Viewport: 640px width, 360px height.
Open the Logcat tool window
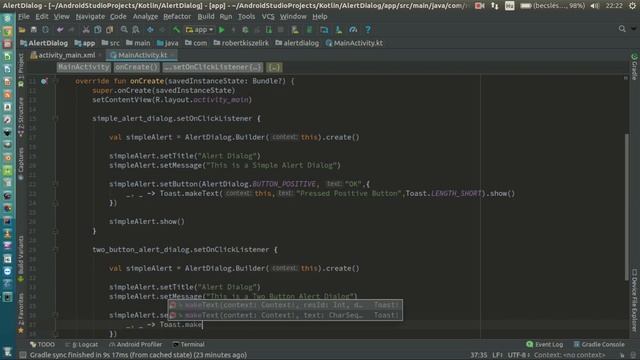click(82, 344)
